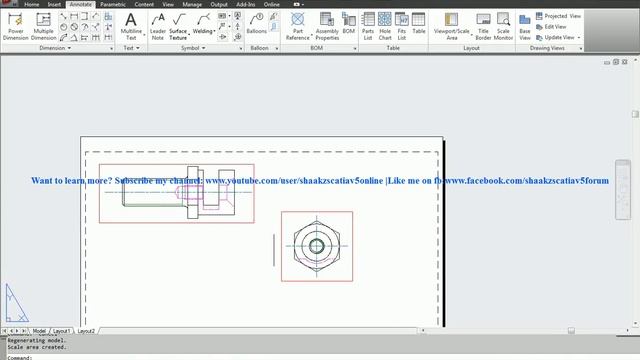
Task: Click the vertical scrollbar down arrow
Action: point(636,324)
